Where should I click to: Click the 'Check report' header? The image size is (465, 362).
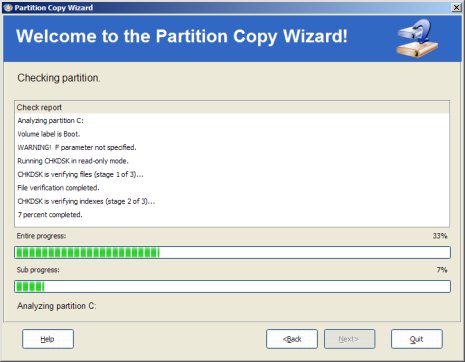click(232, 107)
